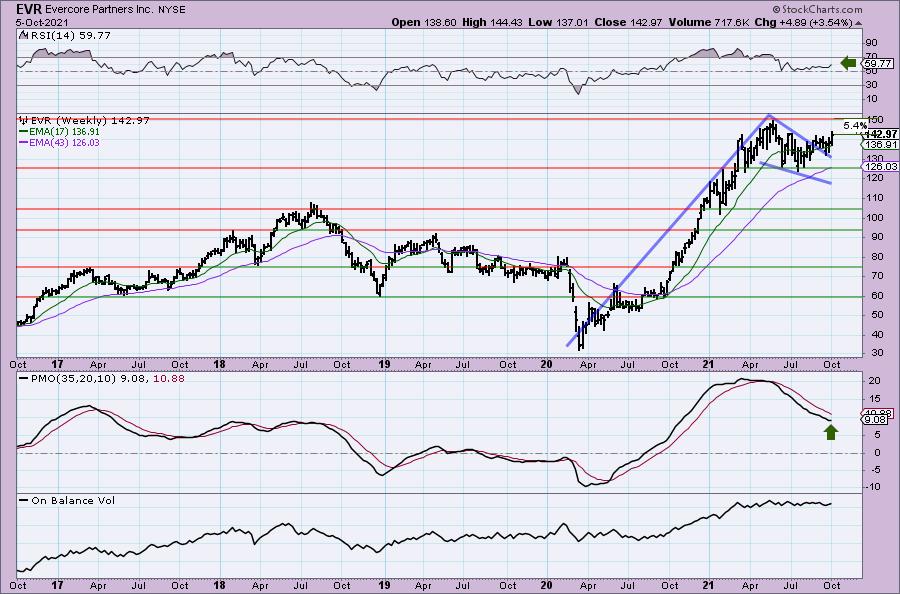Click the Chg +4.89 (+3.54%) value
900x594 pixels.
[804, 22]
